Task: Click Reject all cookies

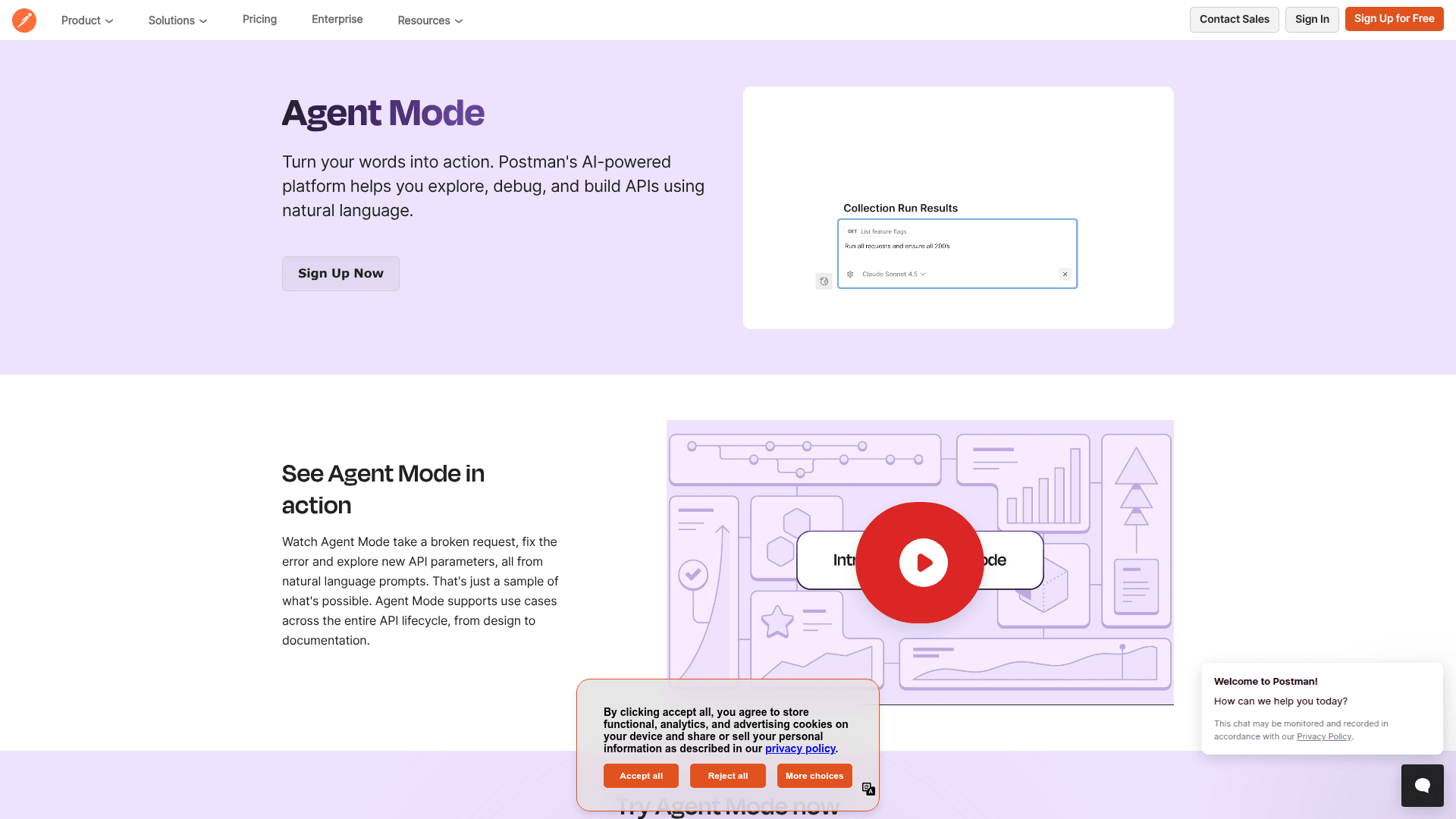Action: pos(727,776)
